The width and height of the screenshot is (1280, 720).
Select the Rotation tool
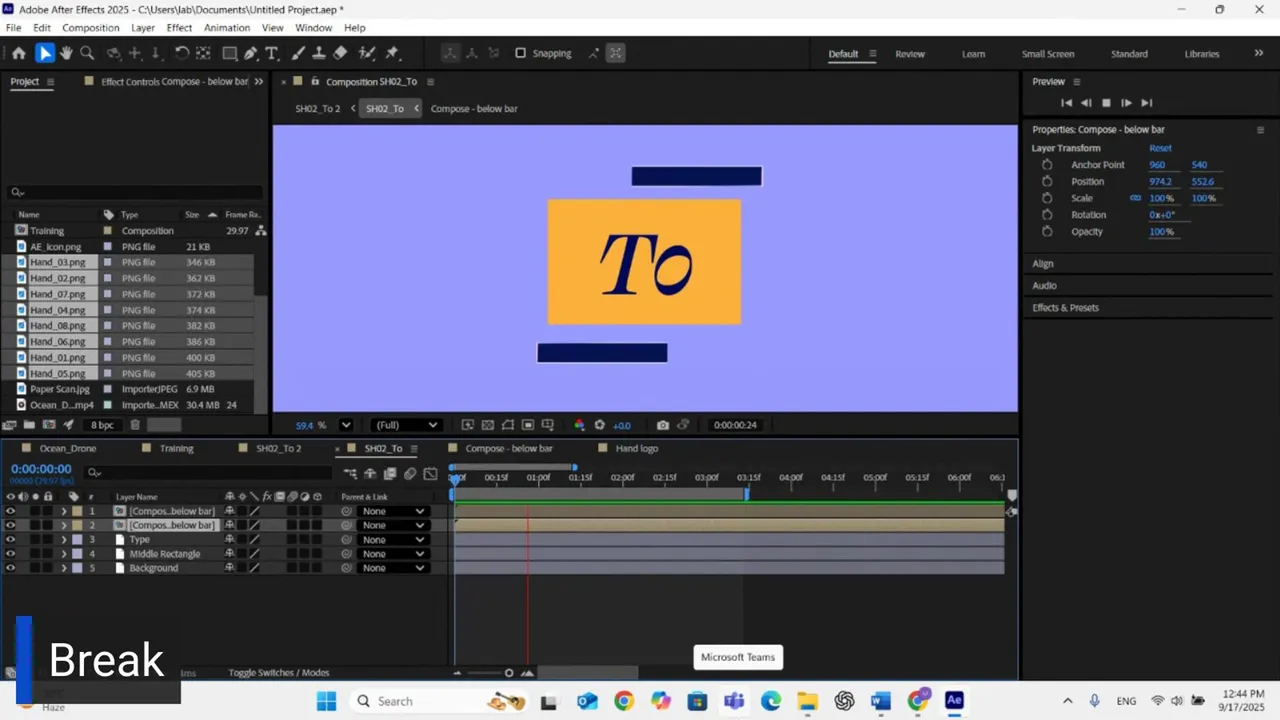181,53
